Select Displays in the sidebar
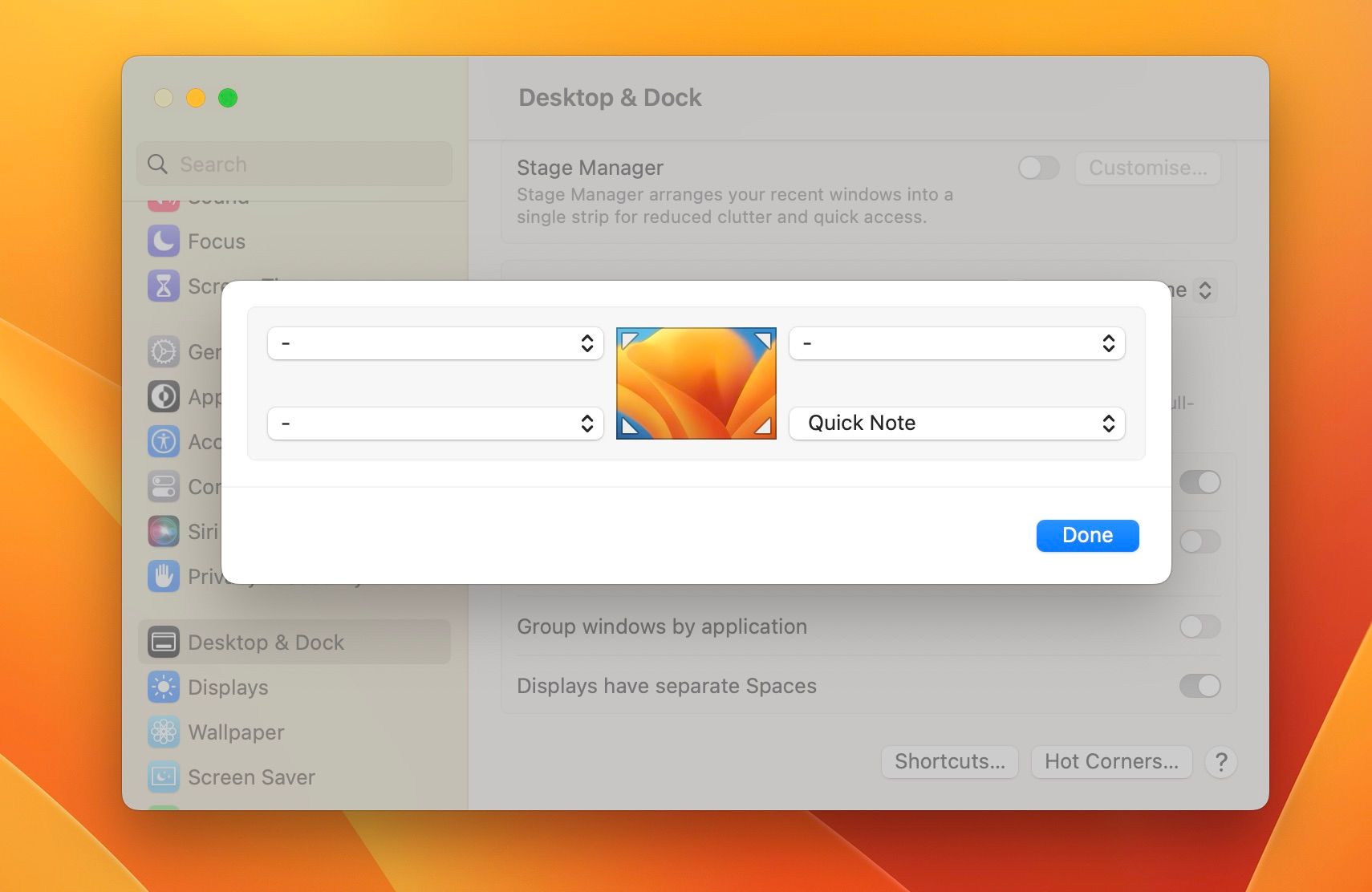Image resolution: width=1372 pixels, height=892 pixels. (228, 687)
